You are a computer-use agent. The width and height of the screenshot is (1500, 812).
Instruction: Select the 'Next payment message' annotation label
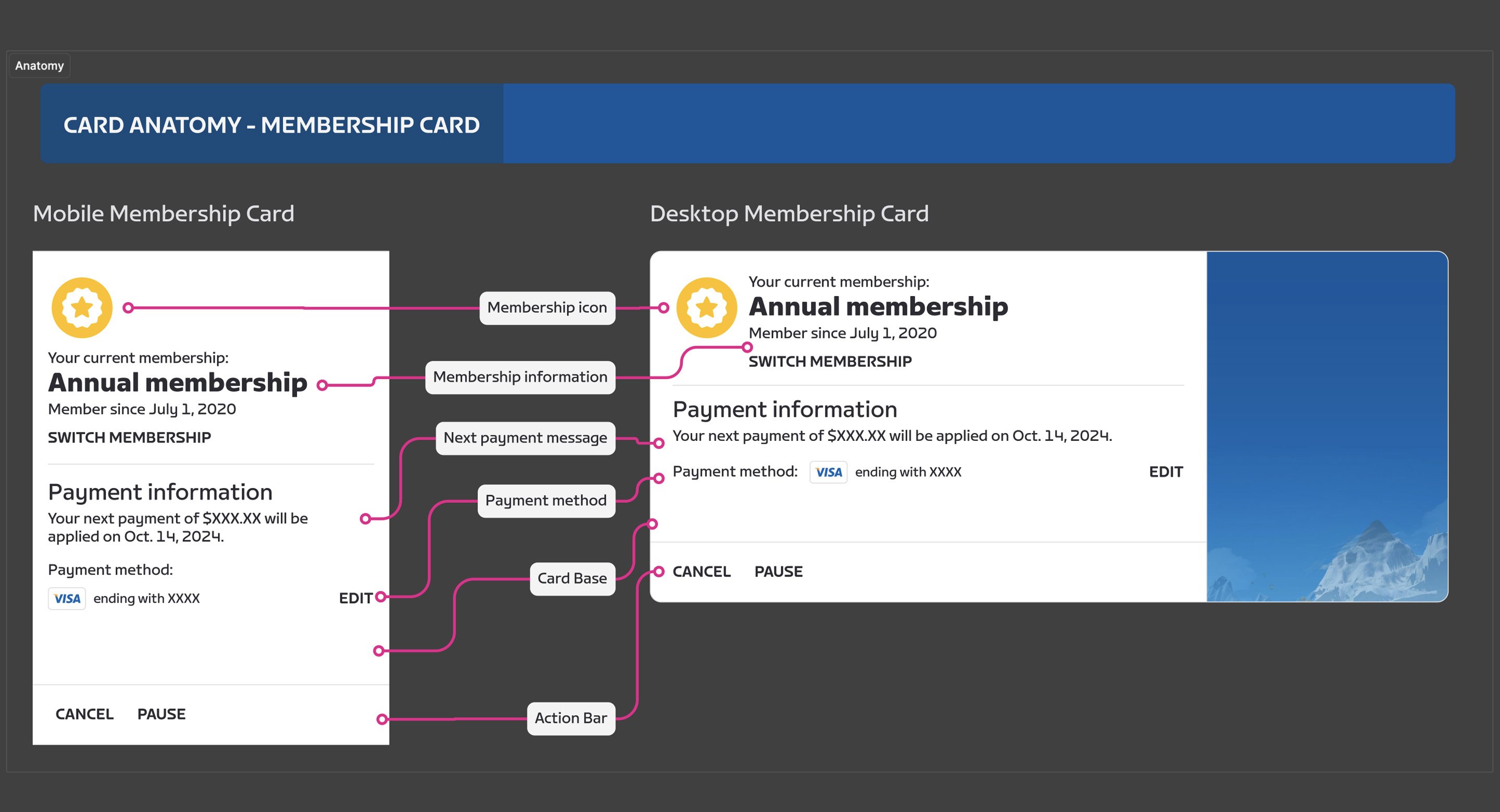point(524,438)
